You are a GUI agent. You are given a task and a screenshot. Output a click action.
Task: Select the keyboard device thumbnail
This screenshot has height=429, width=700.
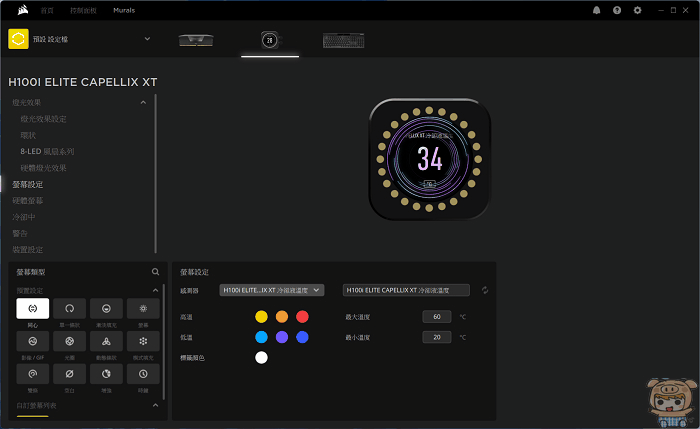[x=343, y=41]
